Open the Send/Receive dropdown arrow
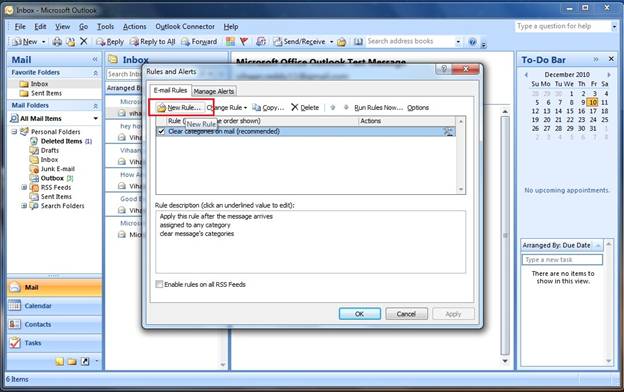Screen dimensions: 624x392 (x=332, y=42)
